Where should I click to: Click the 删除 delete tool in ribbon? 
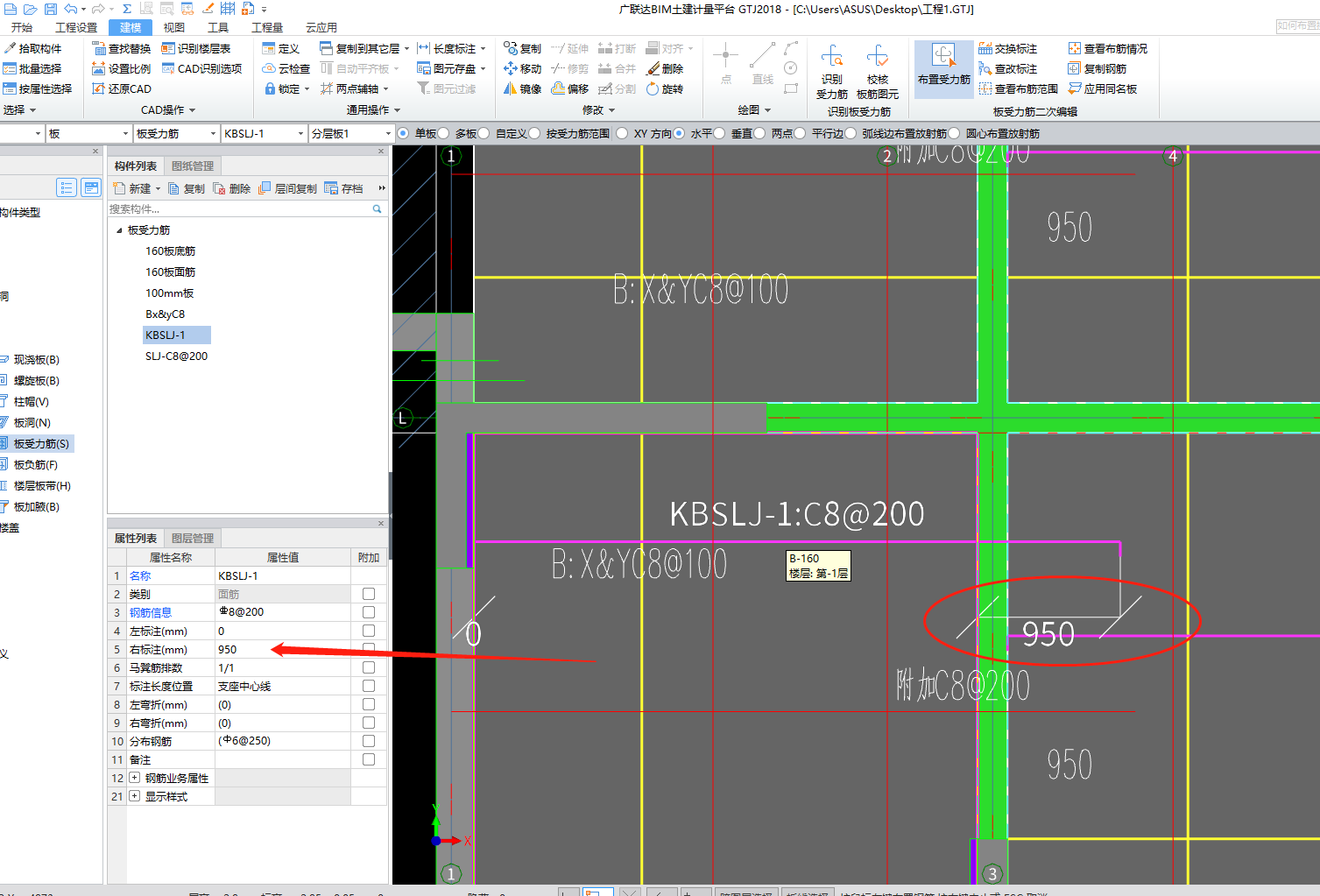point(665,68)
